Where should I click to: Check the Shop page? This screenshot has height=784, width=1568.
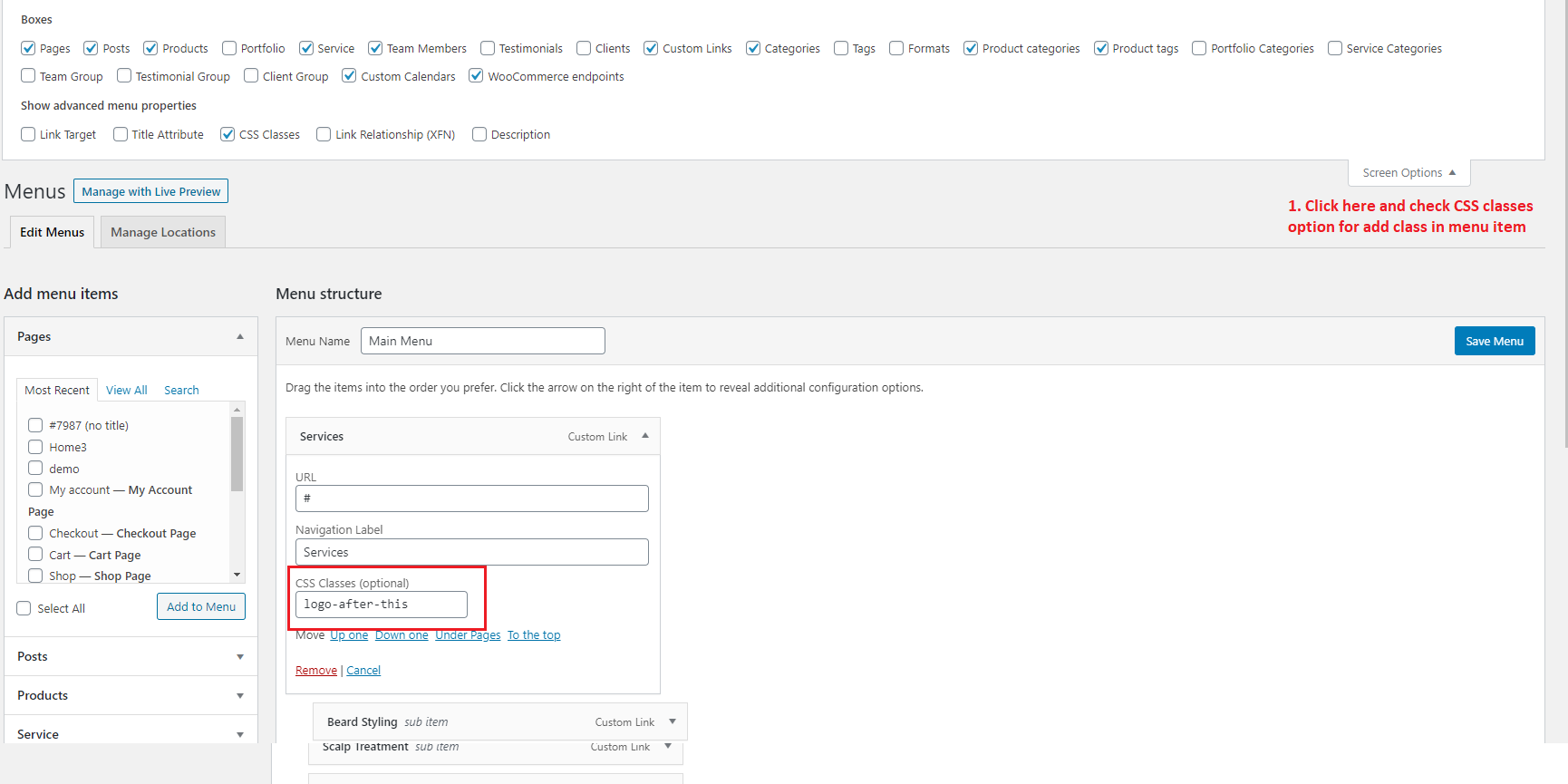tap(35, 576)
